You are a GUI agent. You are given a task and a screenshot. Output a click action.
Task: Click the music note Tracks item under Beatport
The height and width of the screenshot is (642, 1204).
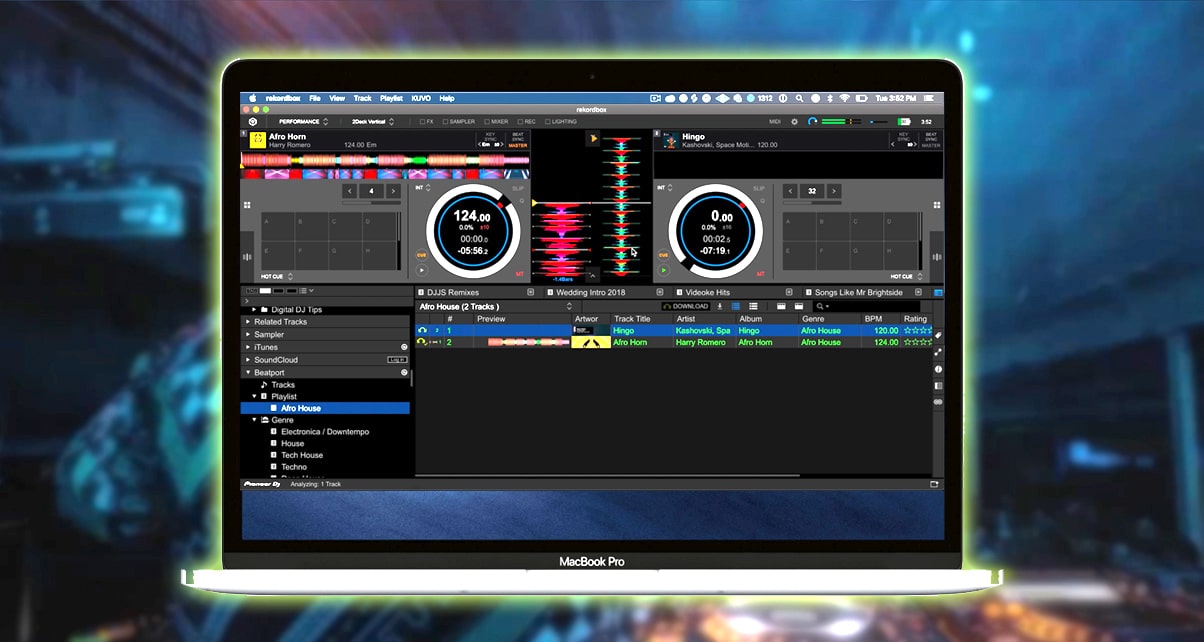pyautogui.click(x=283, y=384)
